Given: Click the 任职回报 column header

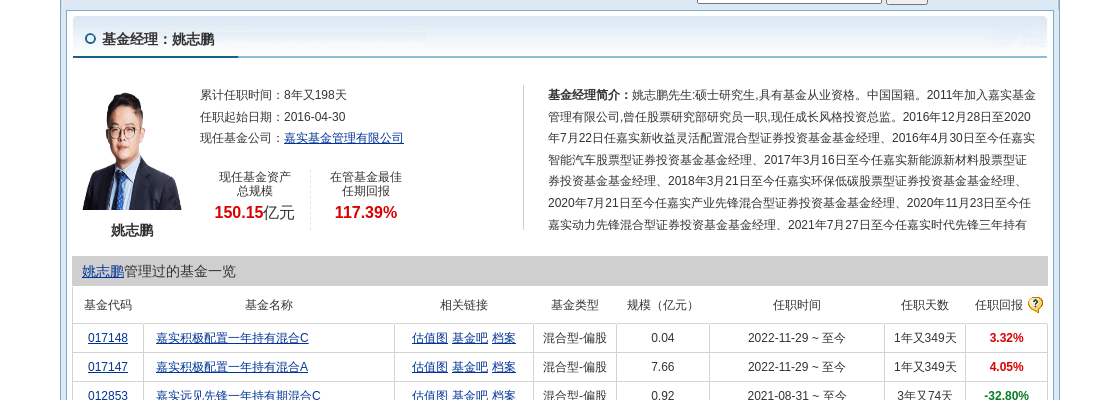Looking at the screenshot, I should (999, 305).
